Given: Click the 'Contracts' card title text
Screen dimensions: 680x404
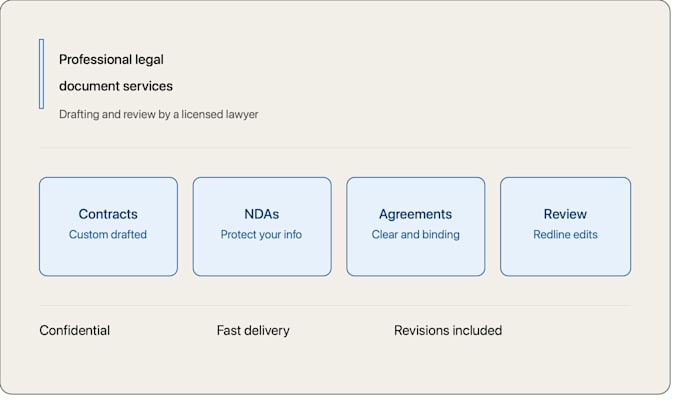Looking at the screenshot, I should (108, 214).
